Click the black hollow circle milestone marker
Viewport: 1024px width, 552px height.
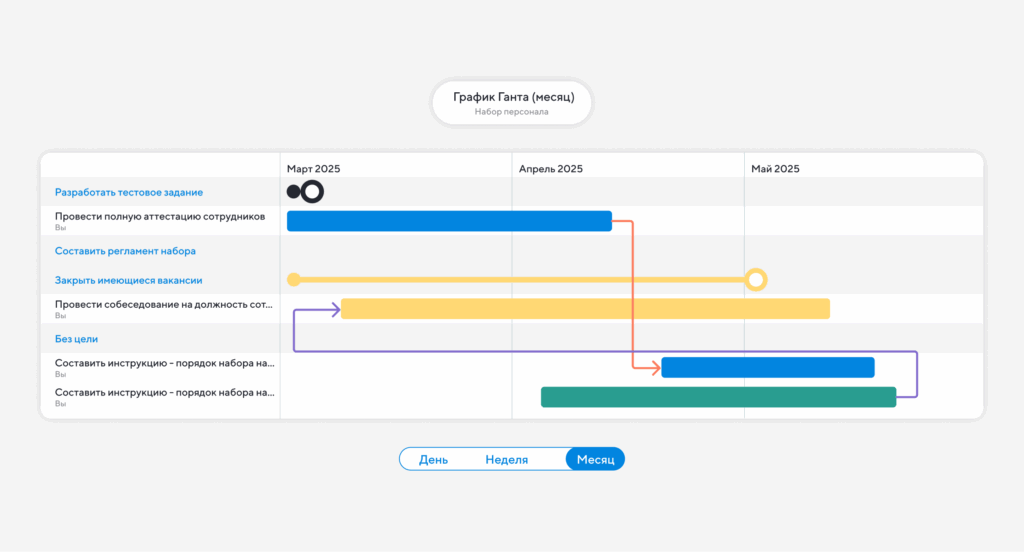point(313,191)
